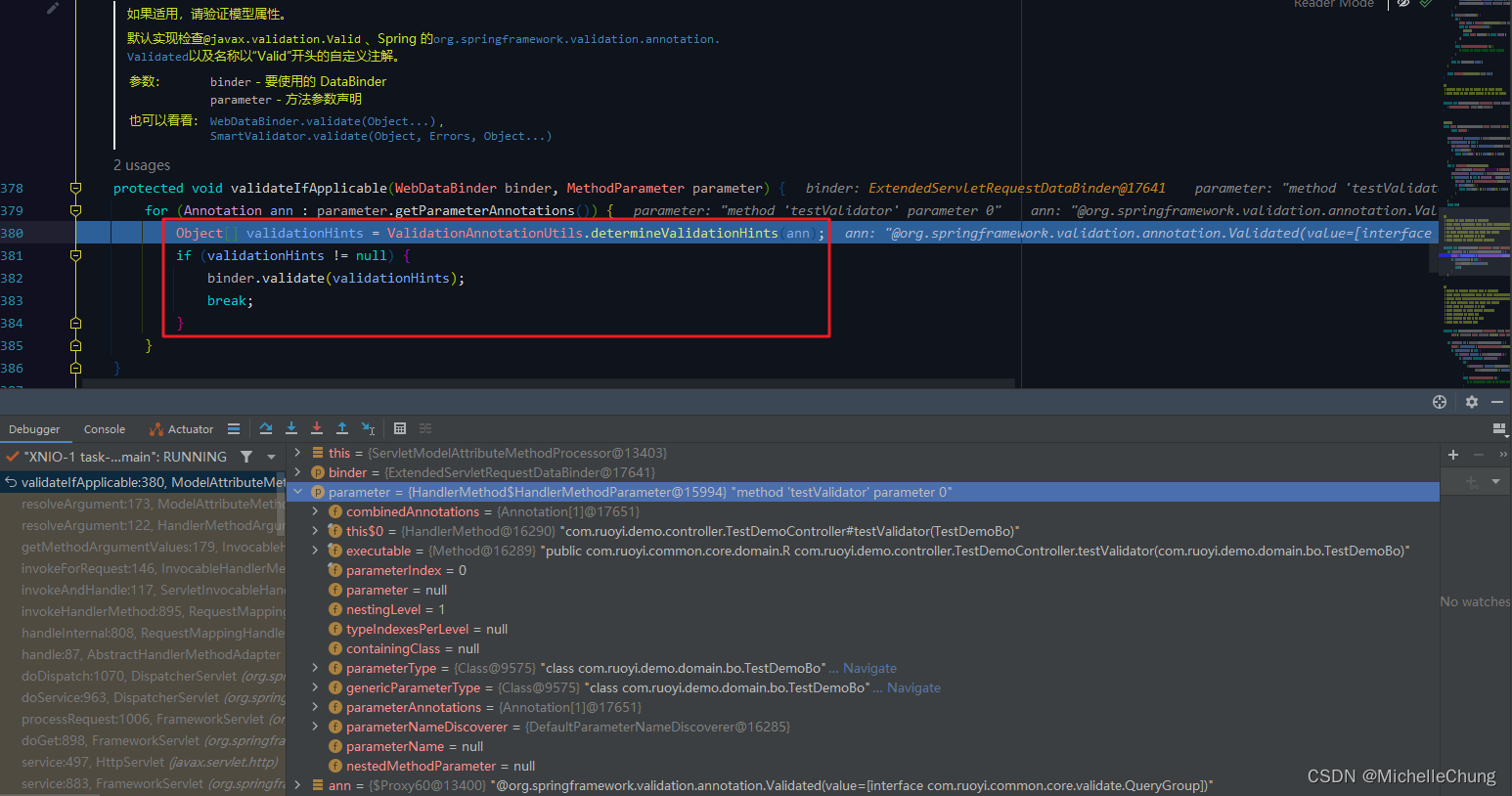Click the green inspection checkmark icon
This screenshot has width=1512, height=796.
click(1426, 4)
